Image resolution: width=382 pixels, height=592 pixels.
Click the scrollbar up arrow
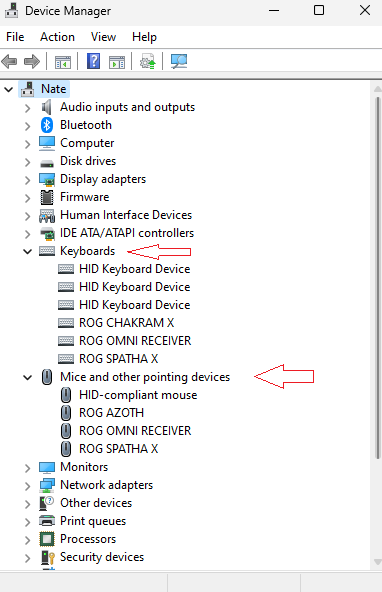(x=377, y=89)
